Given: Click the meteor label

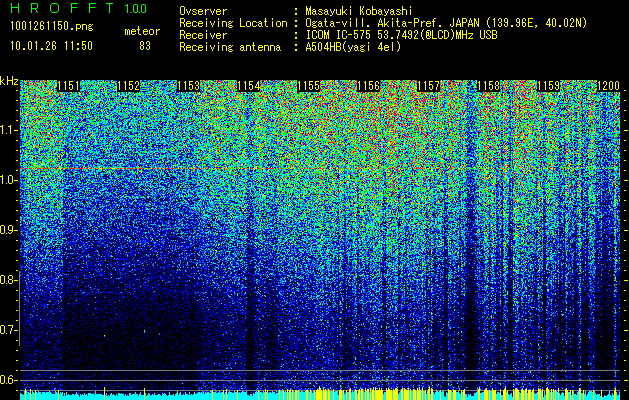Looking at the screenshot, I should [x=142, y=31].
